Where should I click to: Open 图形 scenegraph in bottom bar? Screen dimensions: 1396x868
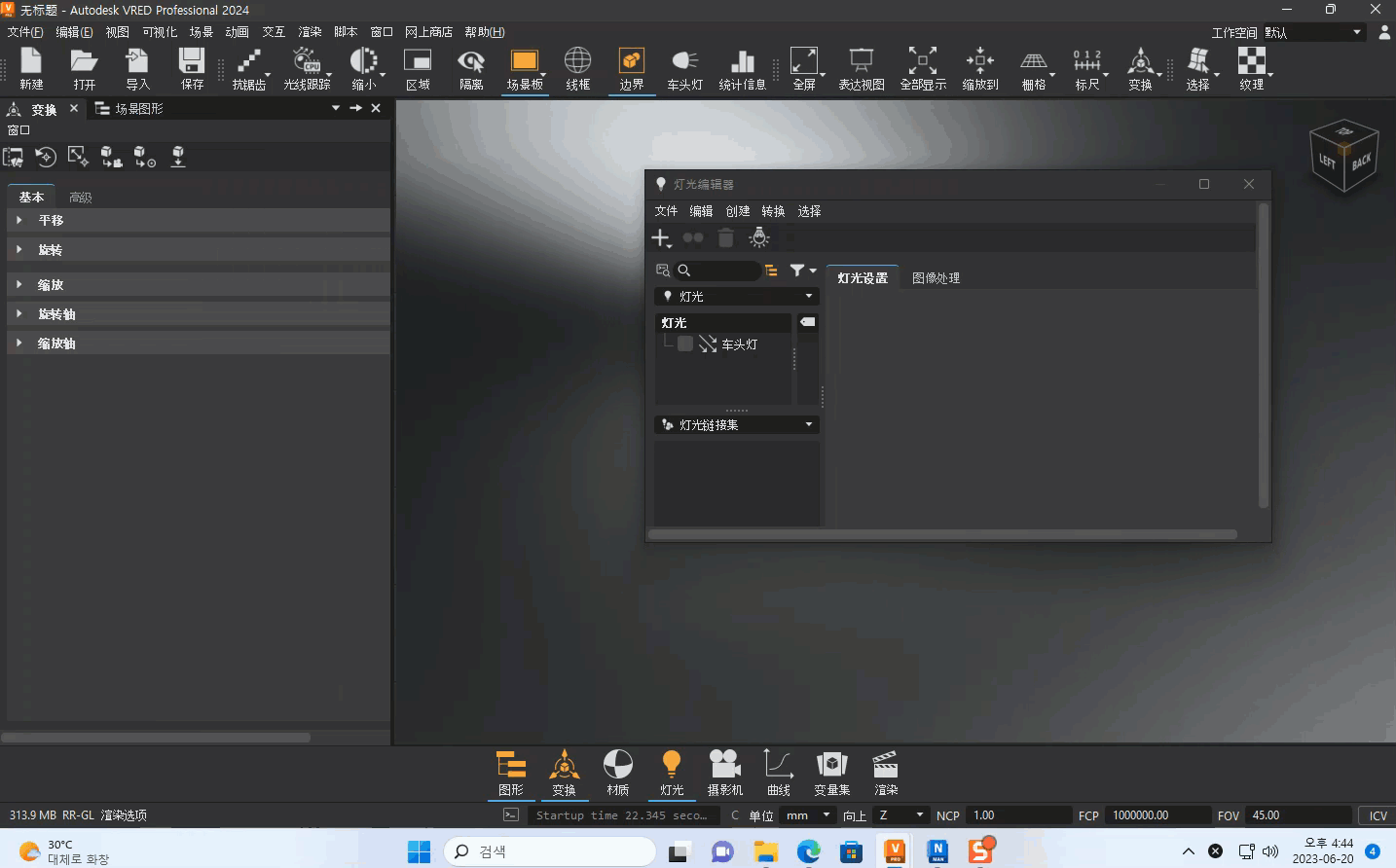[x=511, y=774]
